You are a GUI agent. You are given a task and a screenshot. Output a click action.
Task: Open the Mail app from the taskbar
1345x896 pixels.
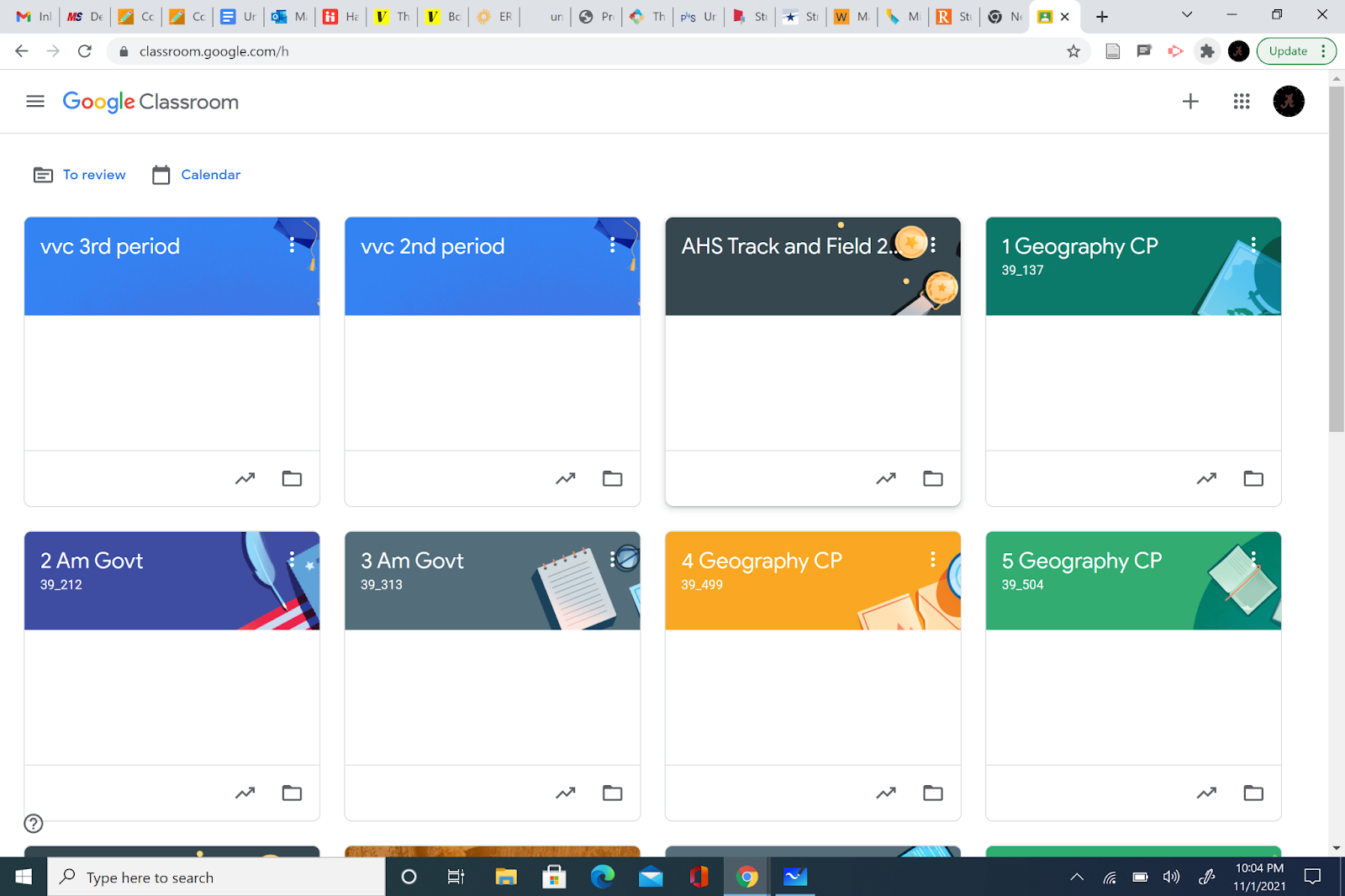[x=651, y=877]
